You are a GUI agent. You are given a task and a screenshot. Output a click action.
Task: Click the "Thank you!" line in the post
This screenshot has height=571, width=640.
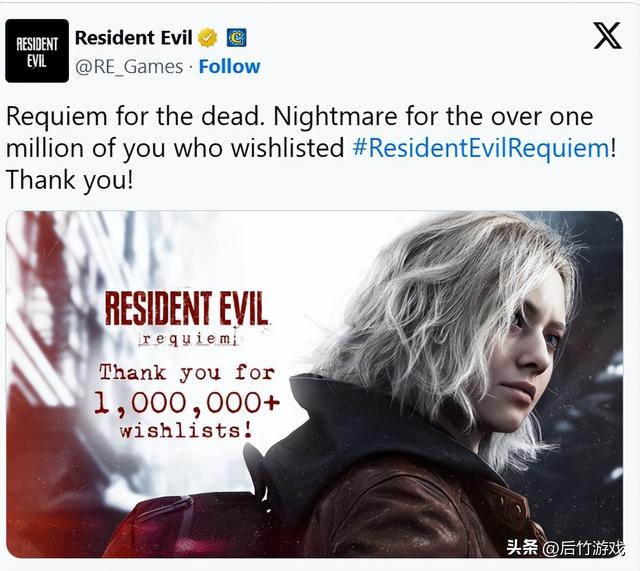click(69, 180)
